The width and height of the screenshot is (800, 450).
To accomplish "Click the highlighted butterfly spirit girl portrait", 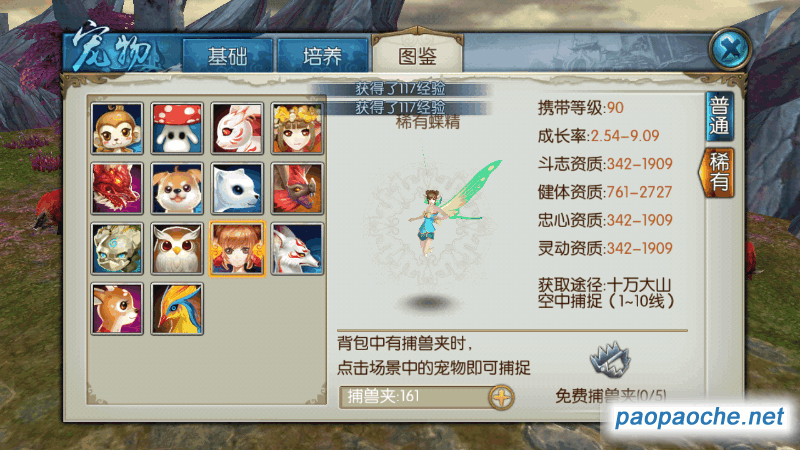I will (237, 248).
